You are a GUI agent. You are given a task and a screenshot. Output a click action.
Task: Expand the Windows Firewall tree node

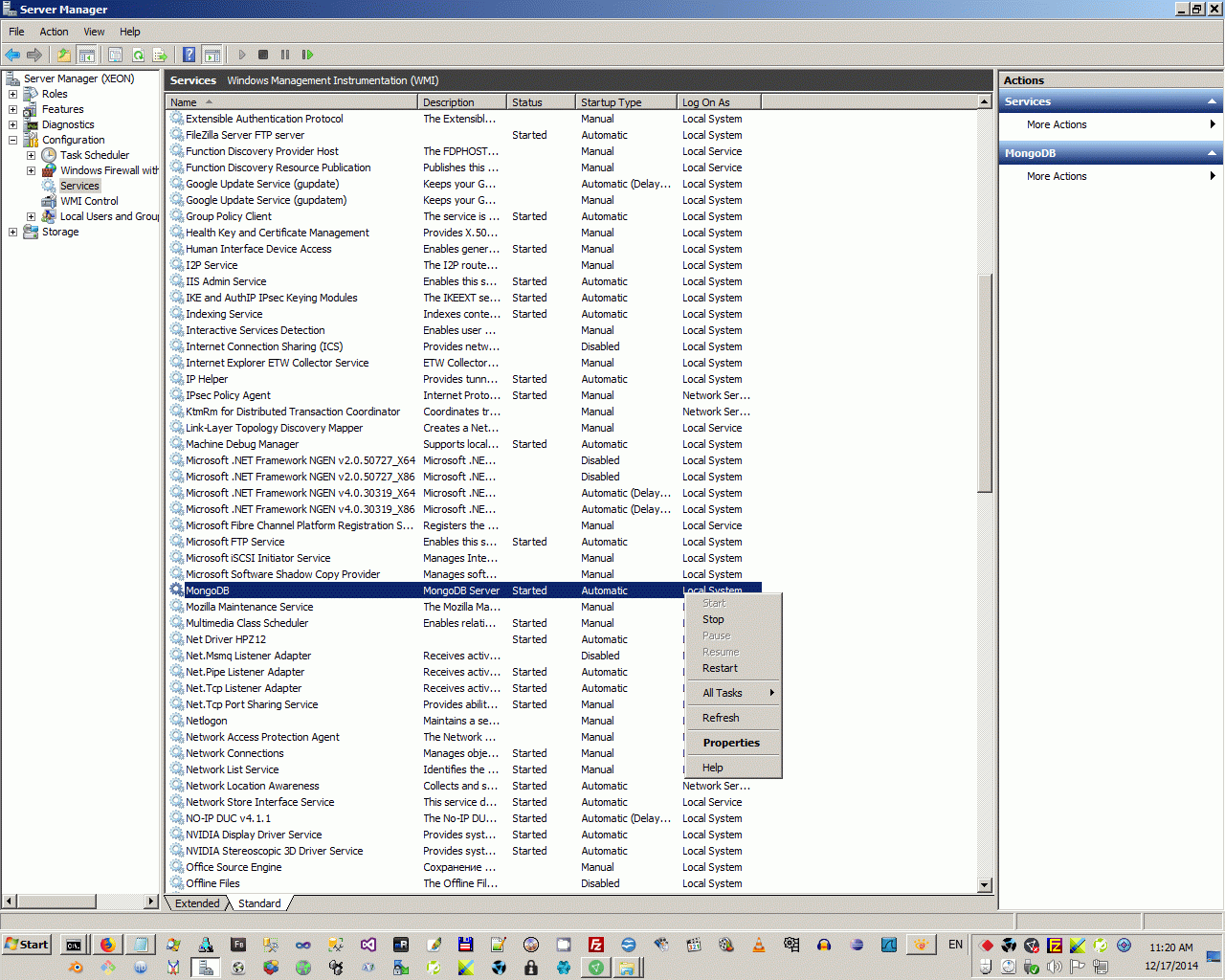tap(31, 170)
